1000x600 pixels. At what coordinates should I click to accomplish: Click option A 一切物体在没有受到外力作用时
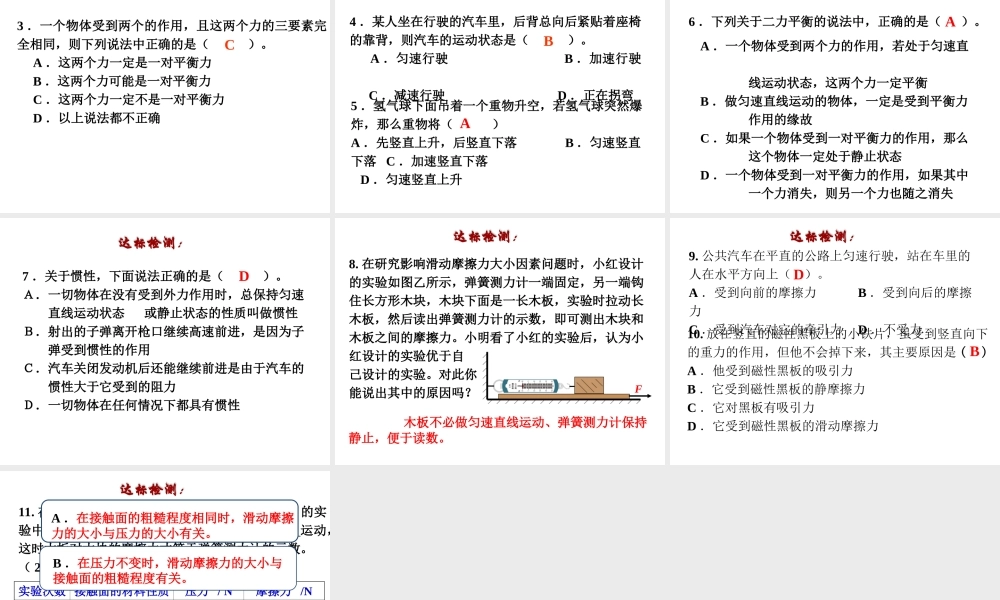(x=164, y=304)
